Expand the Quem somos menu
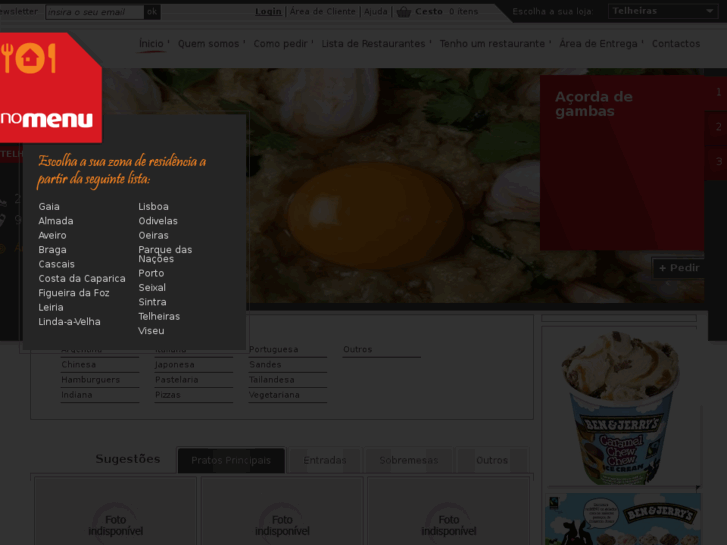 tap(210, 44)
